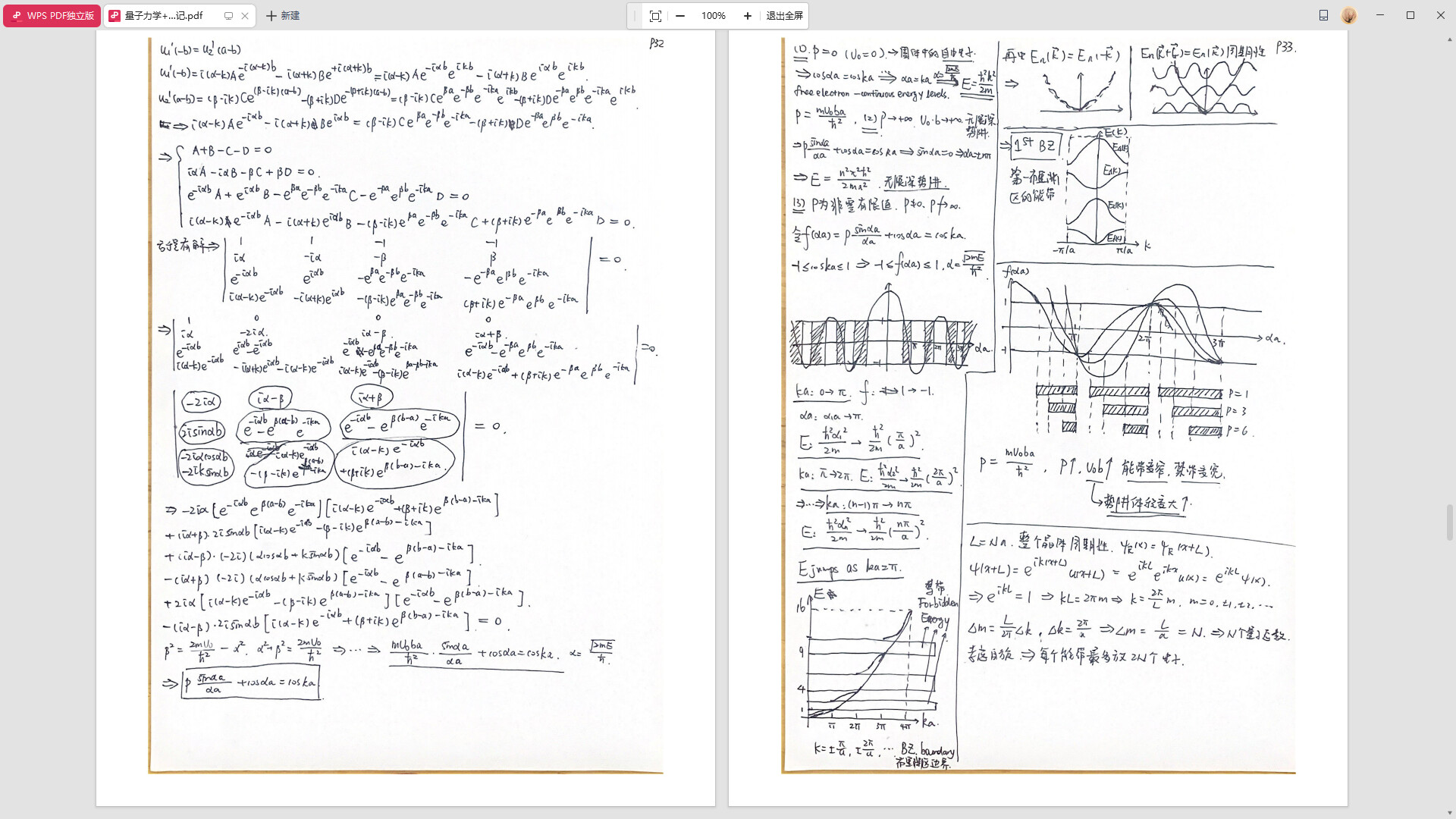The width and height of the screenshot is (1456, 819).
Task: Exit fullscreen via 退出全屏
Action: coord(784,15)
